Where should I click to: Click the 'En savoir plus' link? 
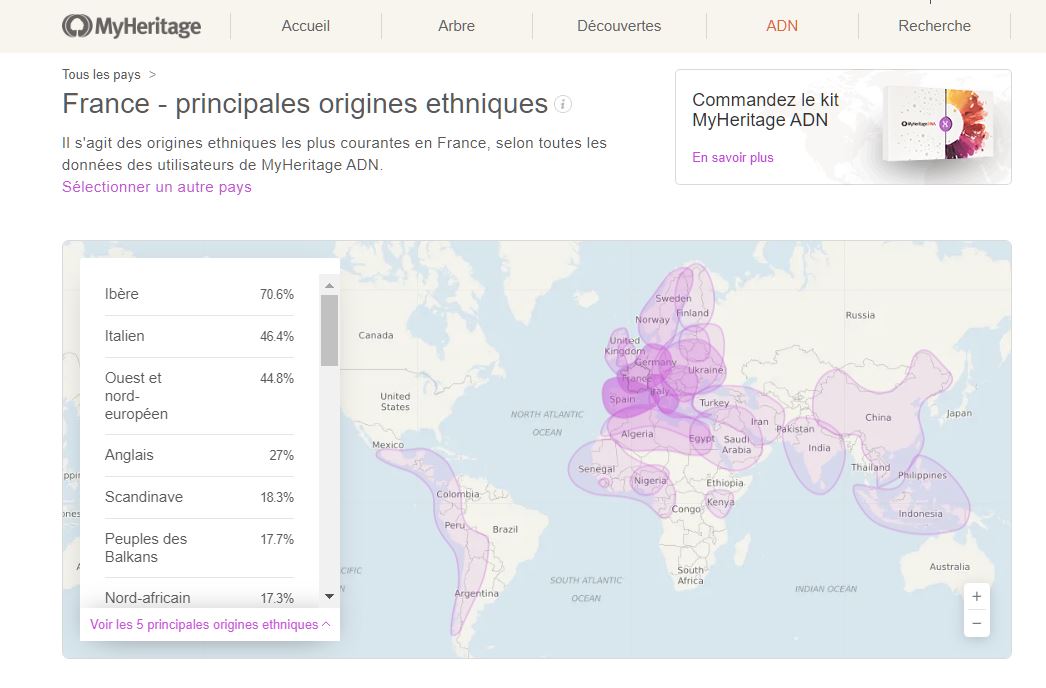click(733, 157)
